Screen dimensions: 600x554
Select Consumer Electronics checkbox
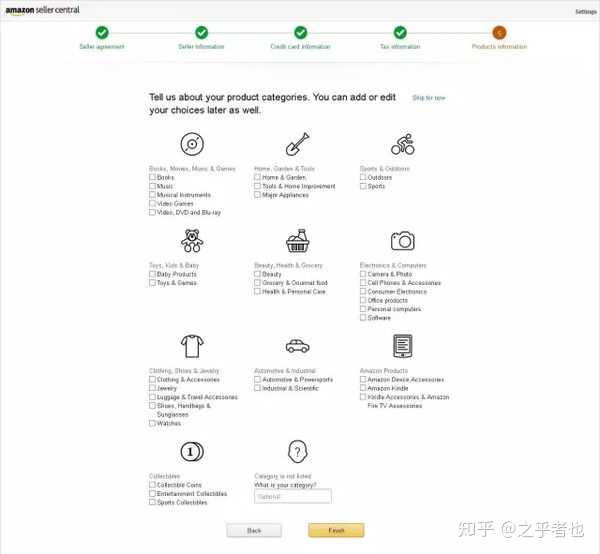coord(363,292)
